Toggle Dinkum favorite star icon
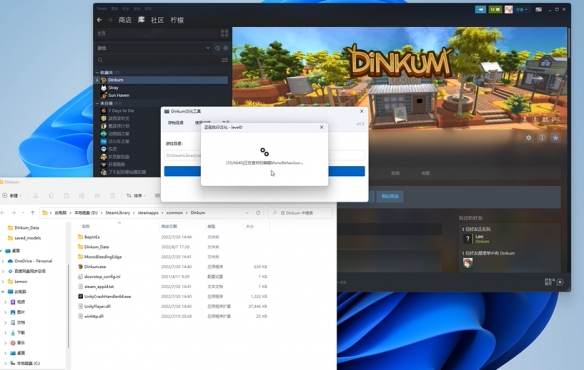This screenshot has height=370, width=584. (x=555, y=138)
